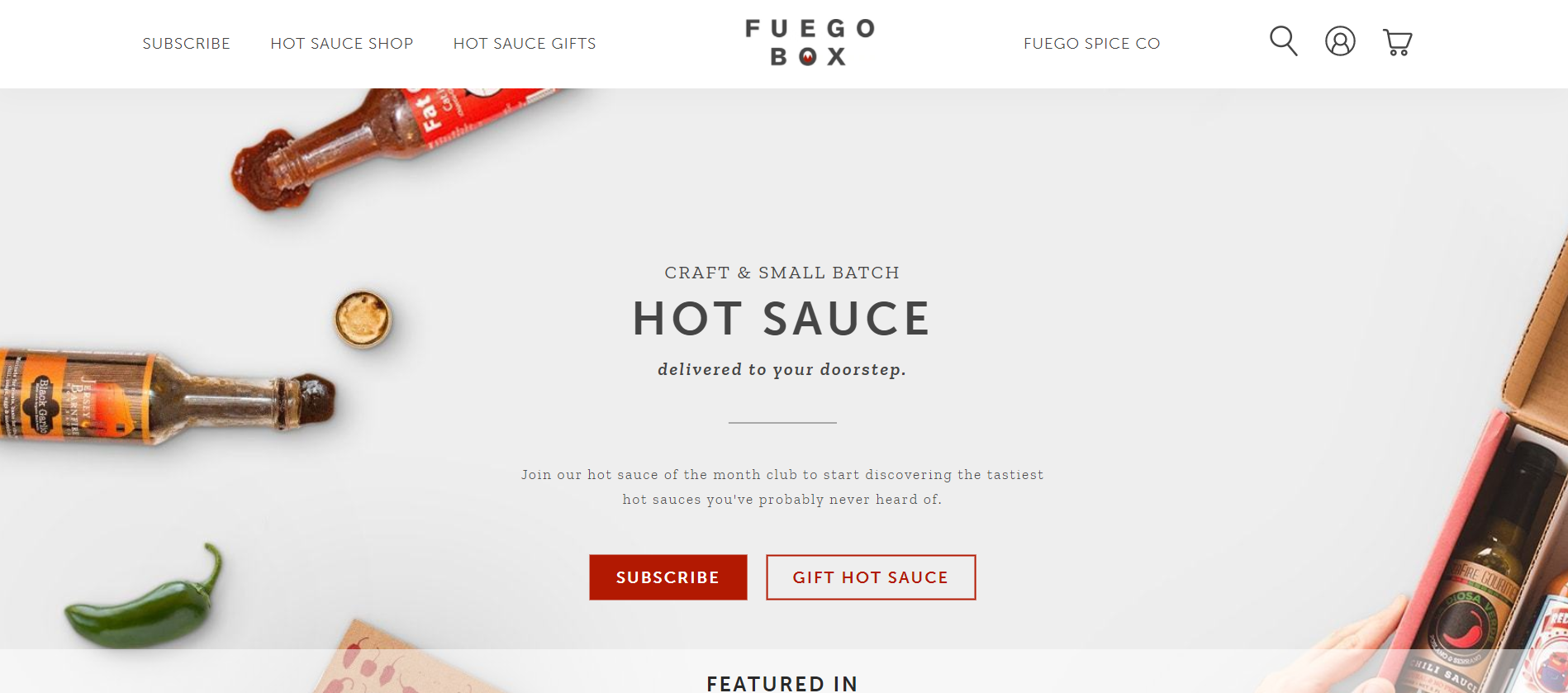The image size is (1568, 693).
Task: Click the gold bottle cap image
Action: 363,318
